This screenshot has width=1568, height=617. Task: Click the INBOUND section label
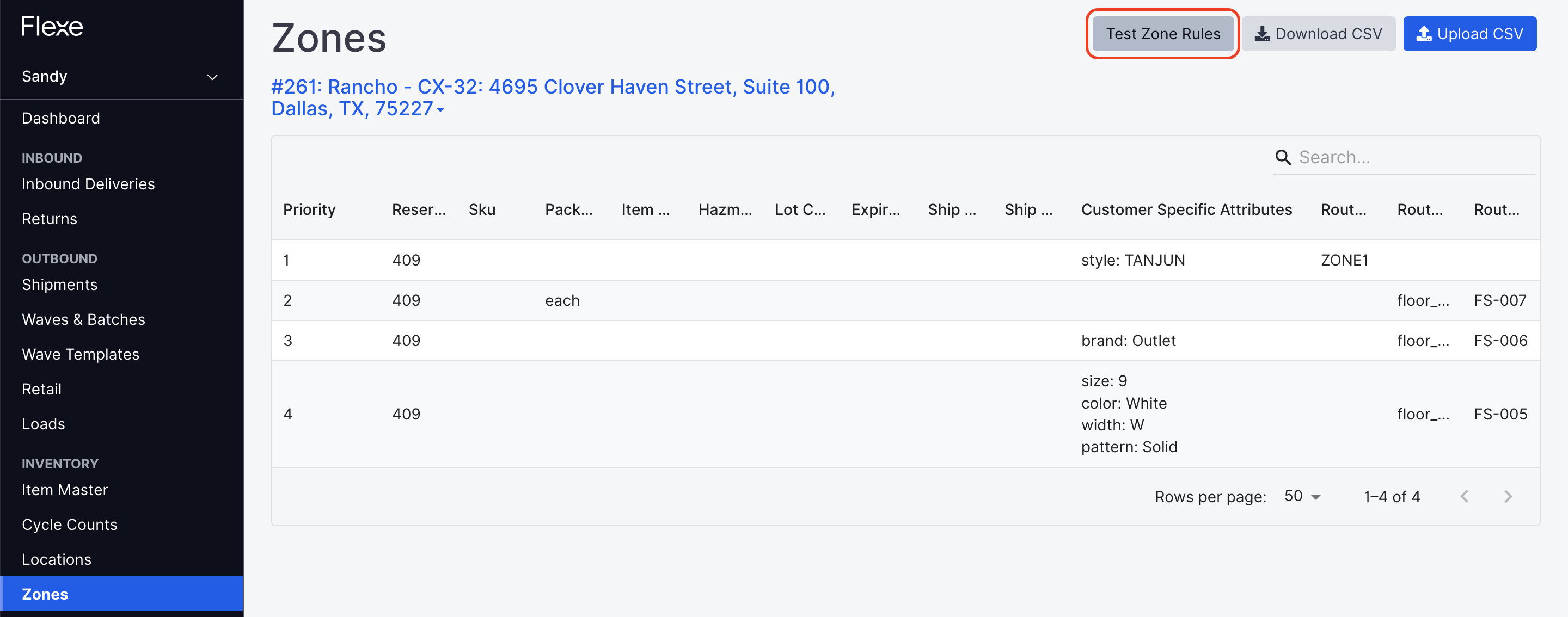pyautogui.click(x=52, y=158)
